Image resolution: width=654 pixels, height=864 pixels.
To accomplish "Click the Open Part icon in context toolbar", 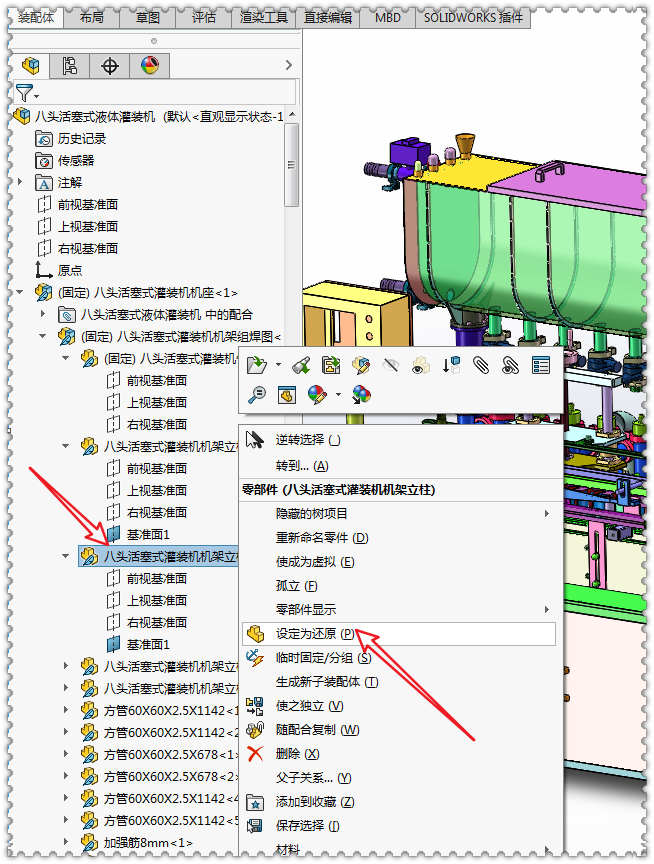I will coord(257,365).
